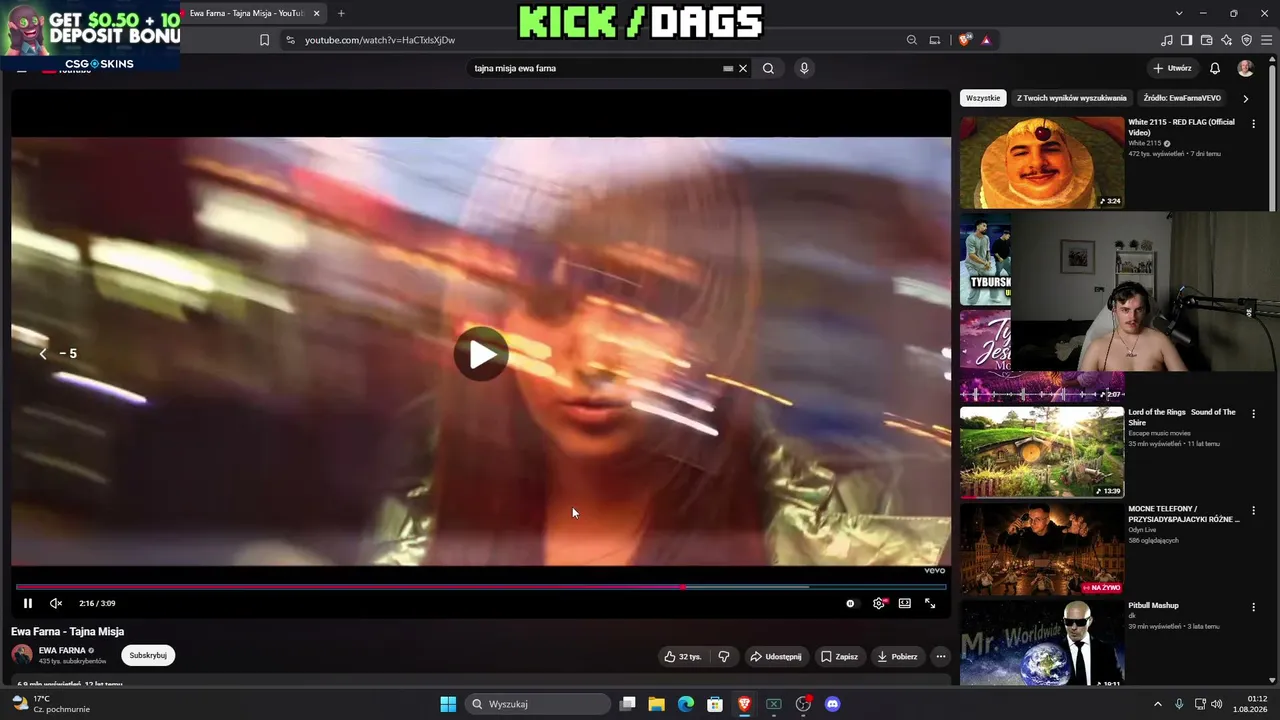
Task: Dislike the video with thumbs down
Action: (x=724, y=656)
